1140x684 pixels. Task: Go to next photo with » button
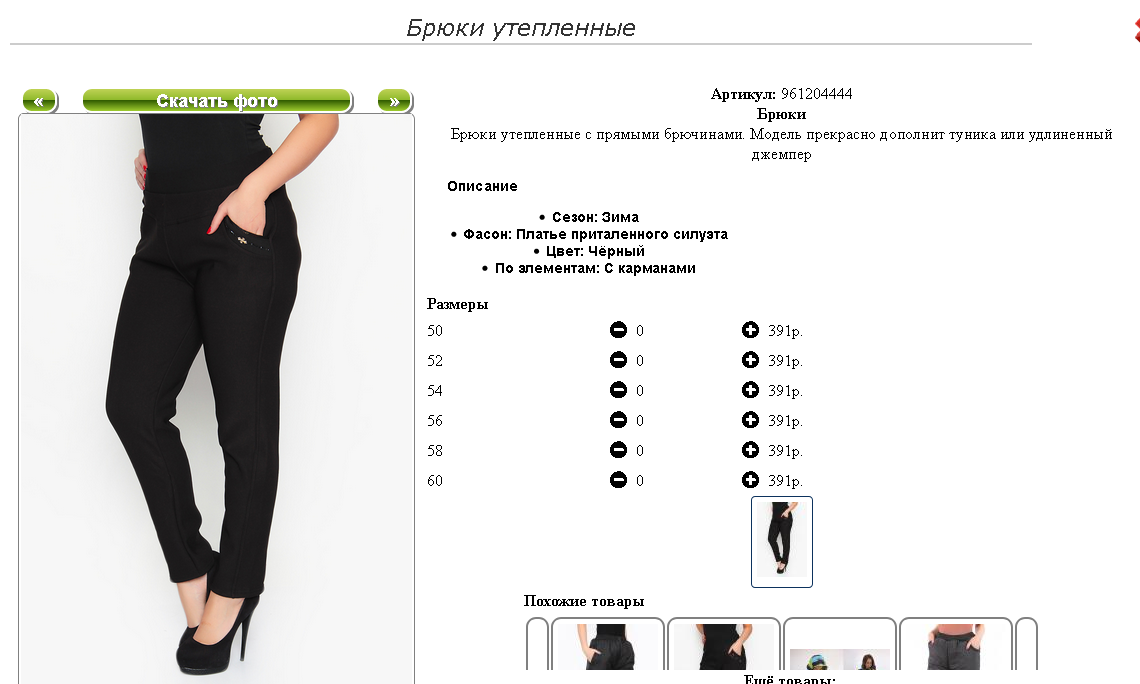click(x=395, y=100)
